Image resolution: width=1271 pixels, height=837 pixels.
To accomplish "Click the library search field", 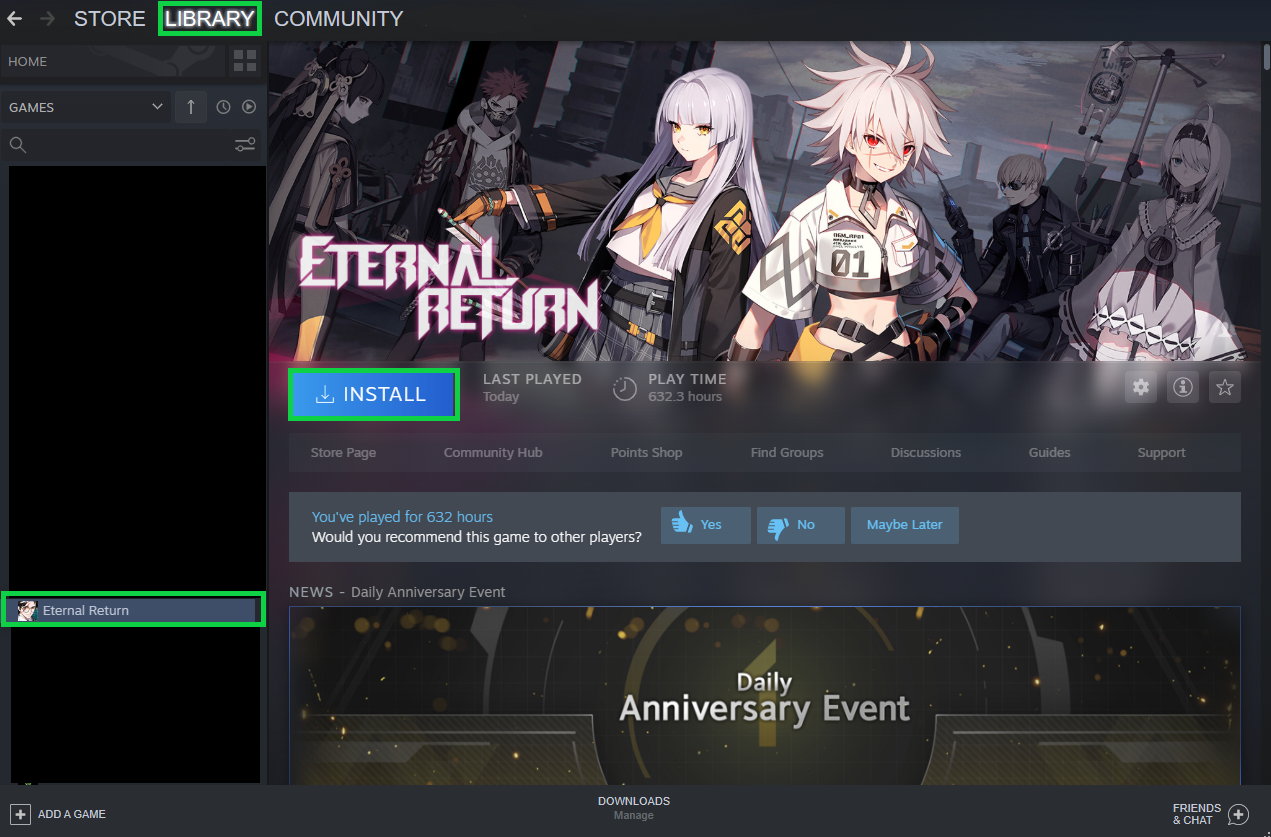I will point(120,145).
